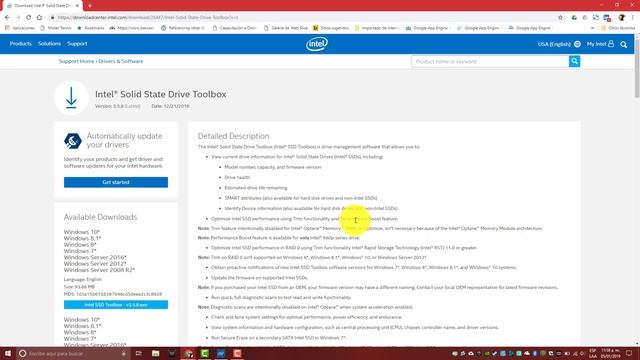The image size is (640, 360).
Task: Open Drivers & Software breadcrumb link
Action: coord(121,61)
